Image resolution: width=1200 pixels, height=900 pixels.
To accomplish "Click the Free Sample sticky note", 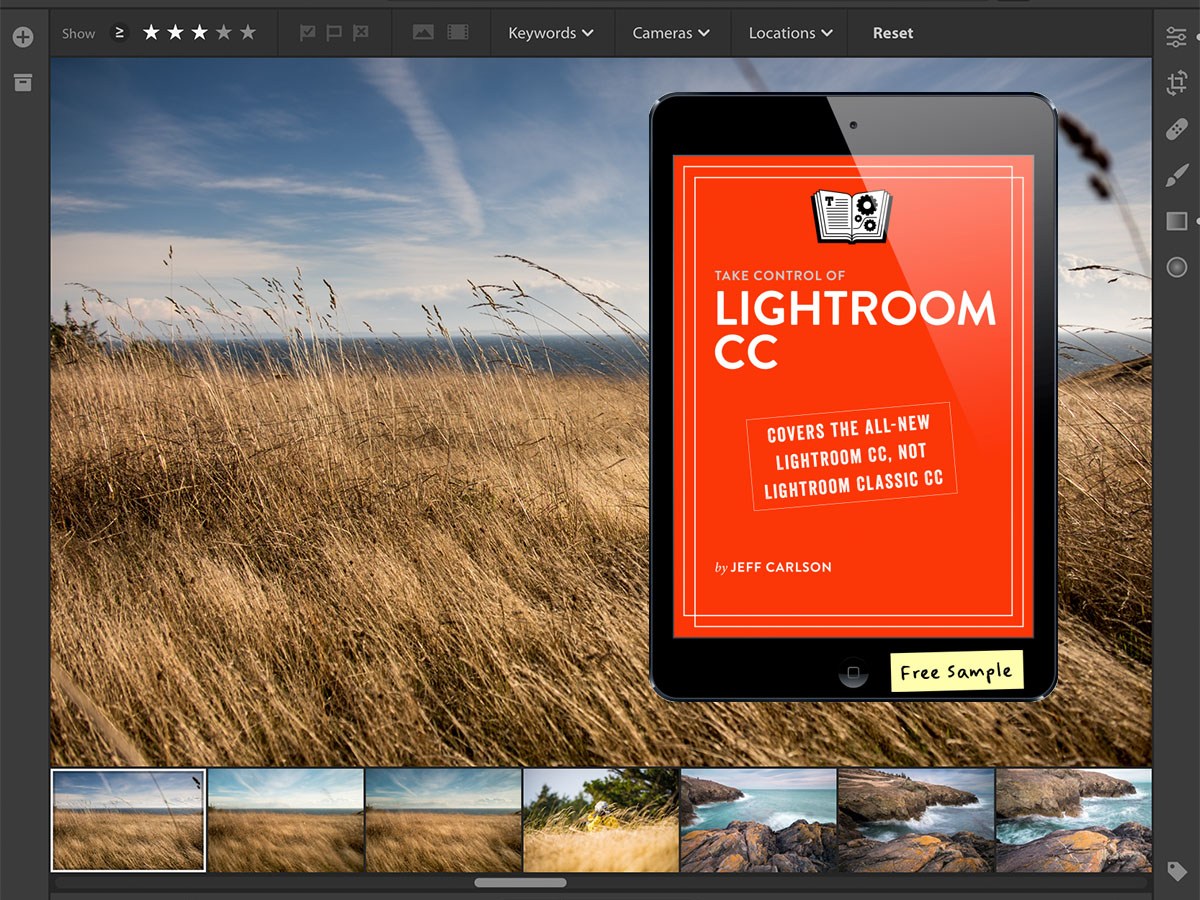I will coord(956,671).
